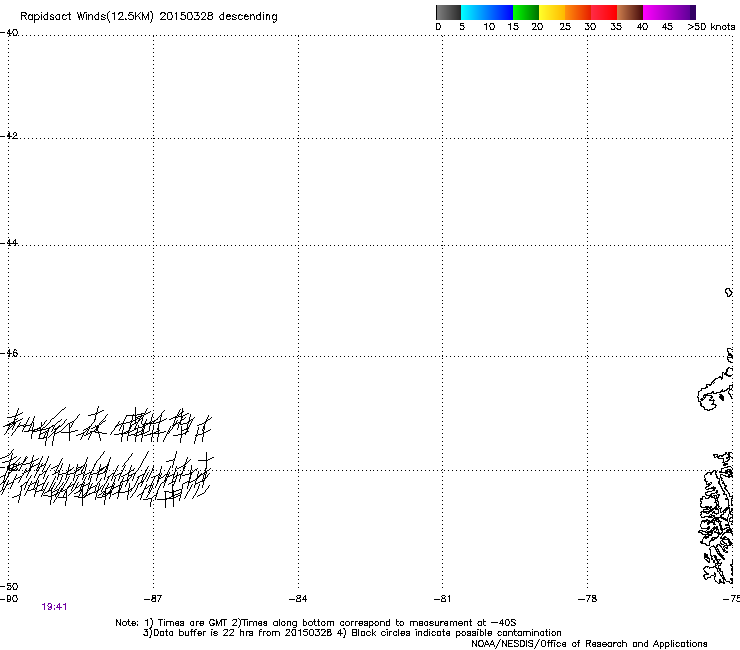Click the upper band of wind barbs
Image resolution: width=740 pixels, height=650 pixels.
[108, 425]
